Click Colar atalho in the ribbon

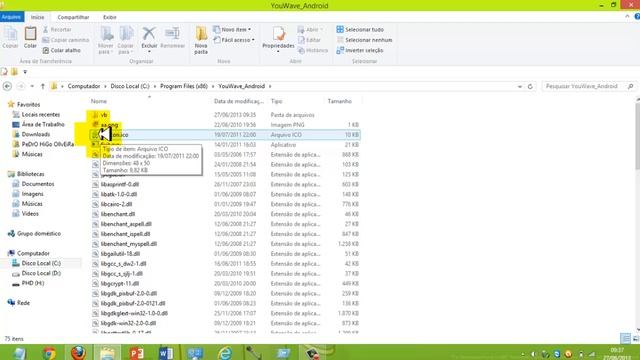[62, 50]
